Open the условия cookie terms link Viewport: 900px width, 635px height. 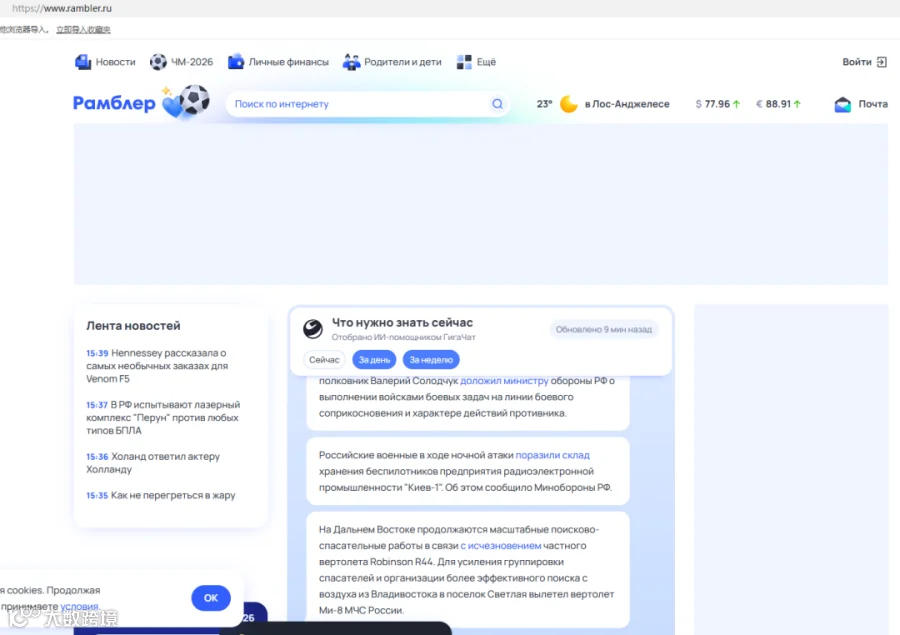pyautogui.click(x=80, y=606)
